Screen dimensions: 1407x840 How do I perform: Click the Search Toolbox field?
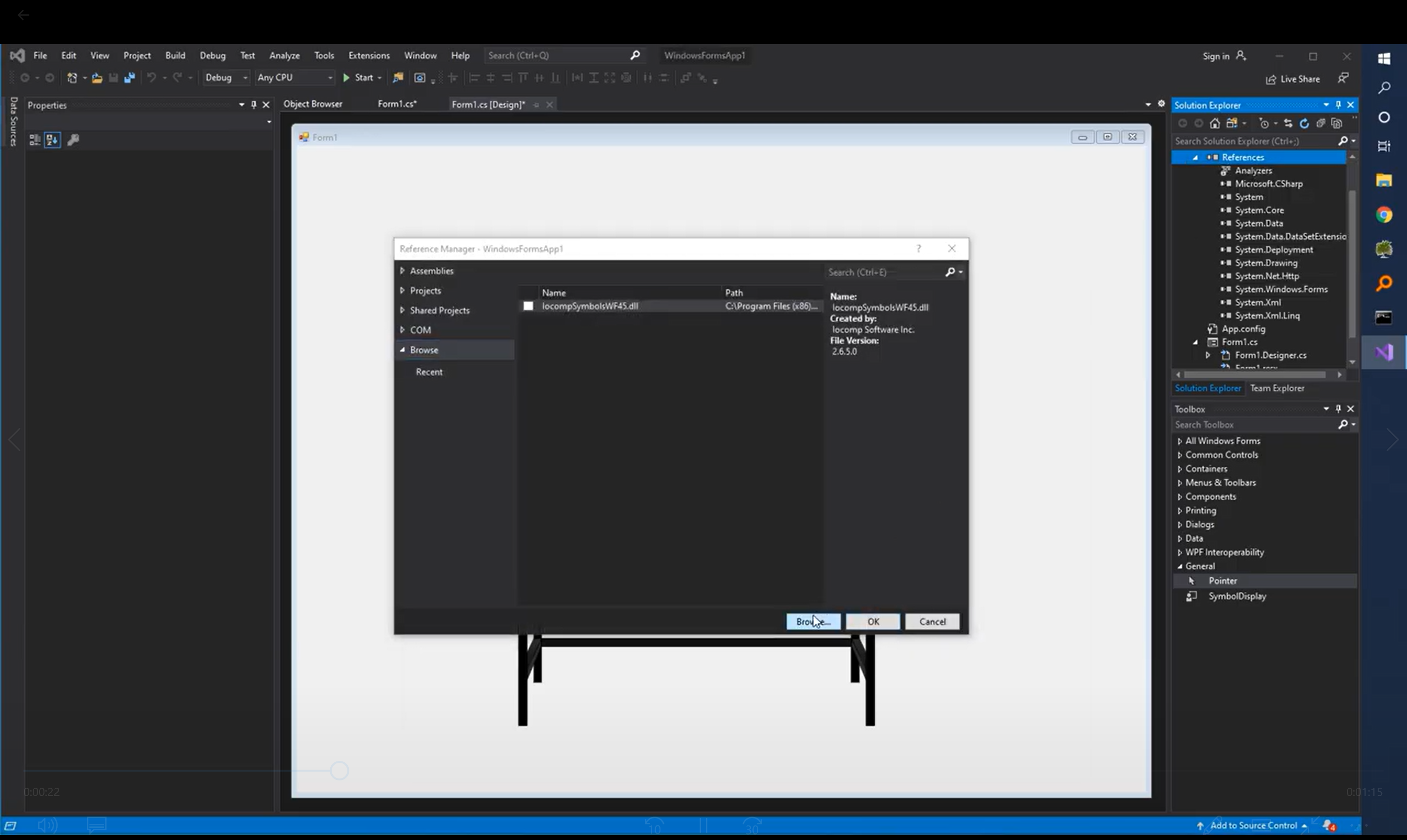point(1254,424)
